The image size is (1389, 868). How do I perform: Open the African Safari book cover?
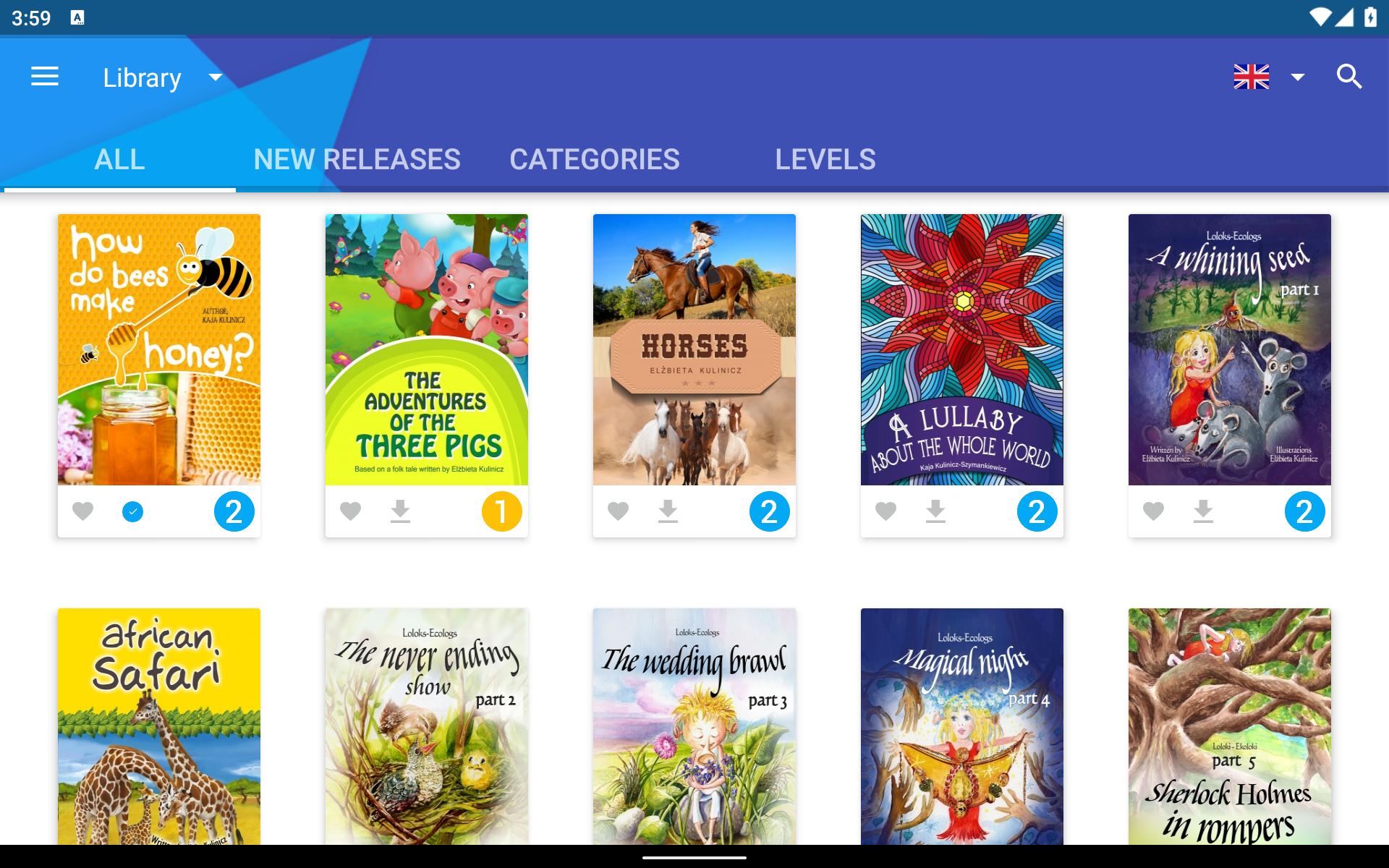(x=159, y=726)
